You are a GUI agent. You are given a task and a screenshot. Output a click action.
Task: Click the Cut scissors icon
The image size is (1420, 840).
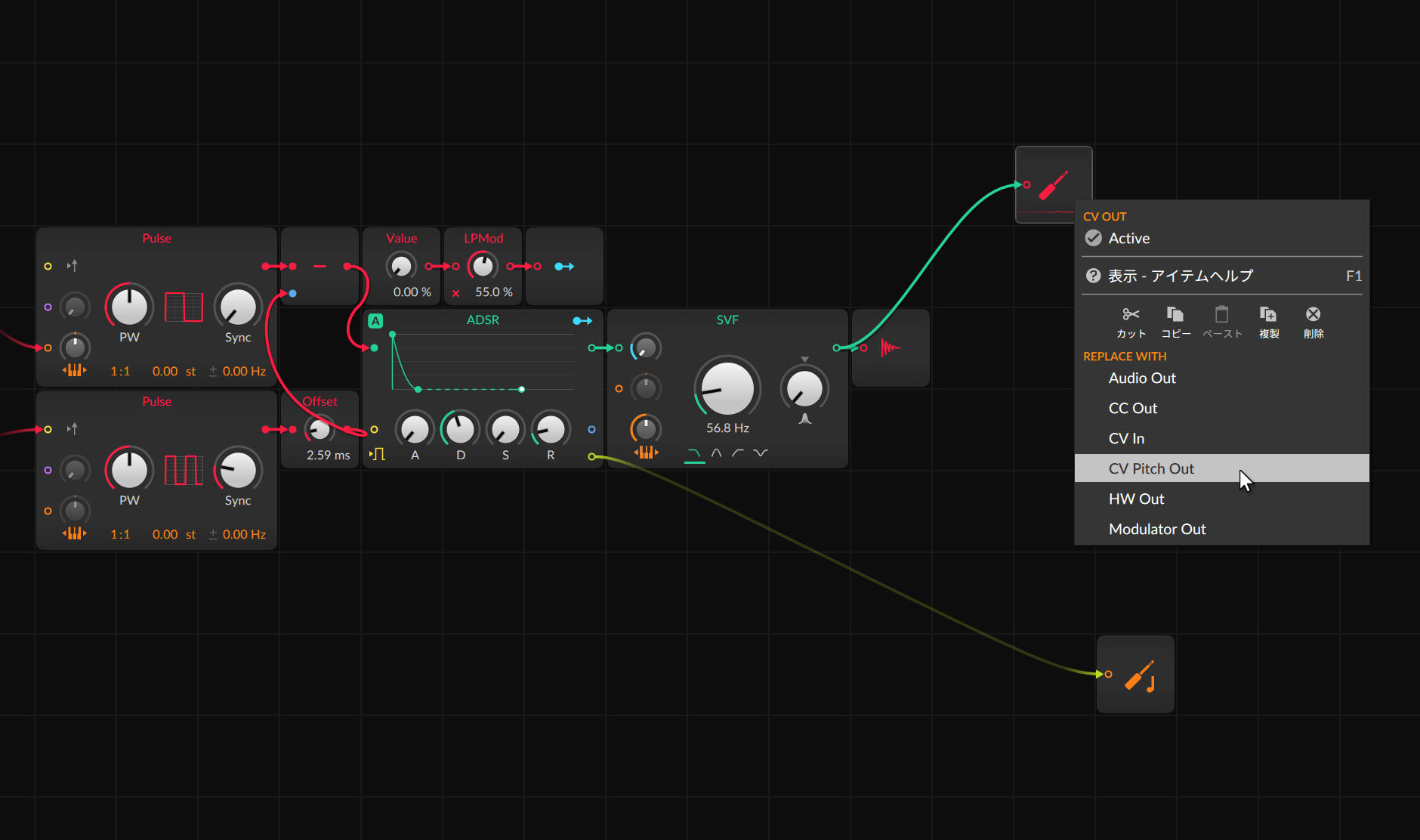[1131, 314]
